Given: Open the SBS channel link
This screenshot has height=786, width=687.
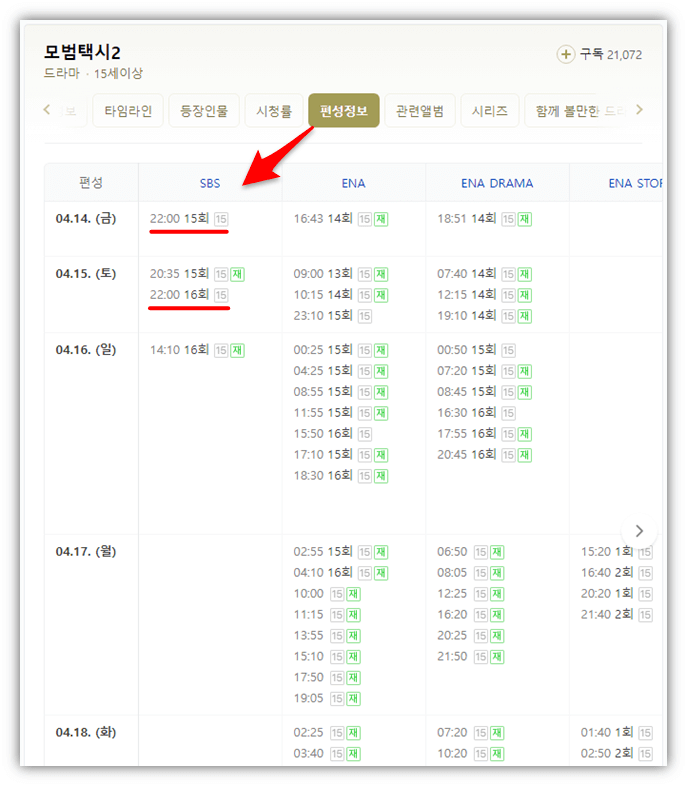Looking at the screenshot, I should pyautogui.click(x=209, y=183).
